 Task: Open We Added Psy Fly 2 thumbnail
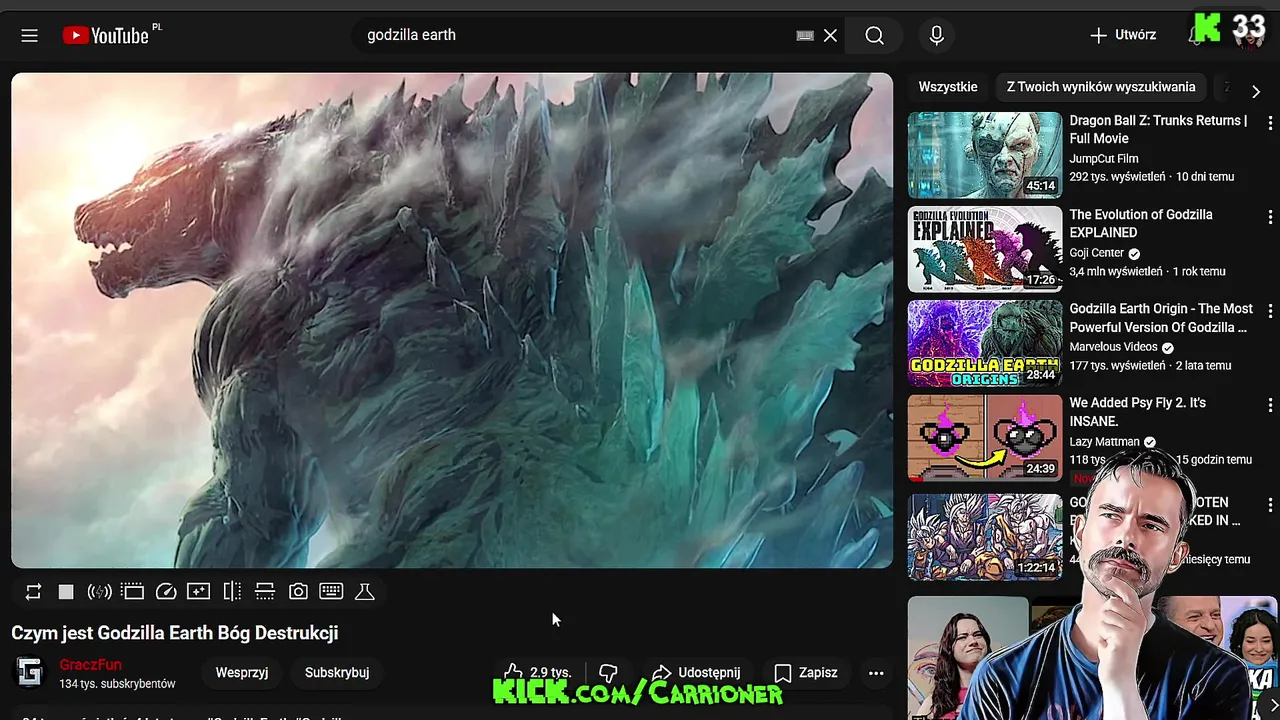point(985,437)
